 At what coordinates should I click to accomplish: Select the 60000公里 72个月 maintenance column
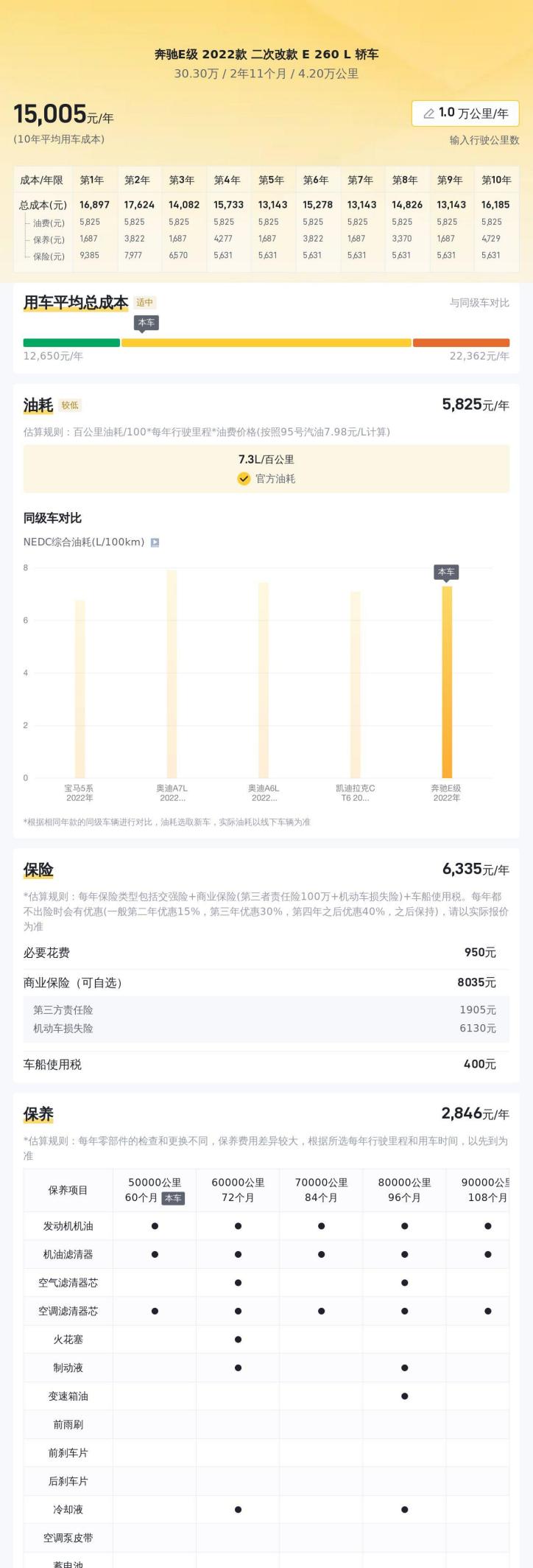click(x=238, y=1190)
